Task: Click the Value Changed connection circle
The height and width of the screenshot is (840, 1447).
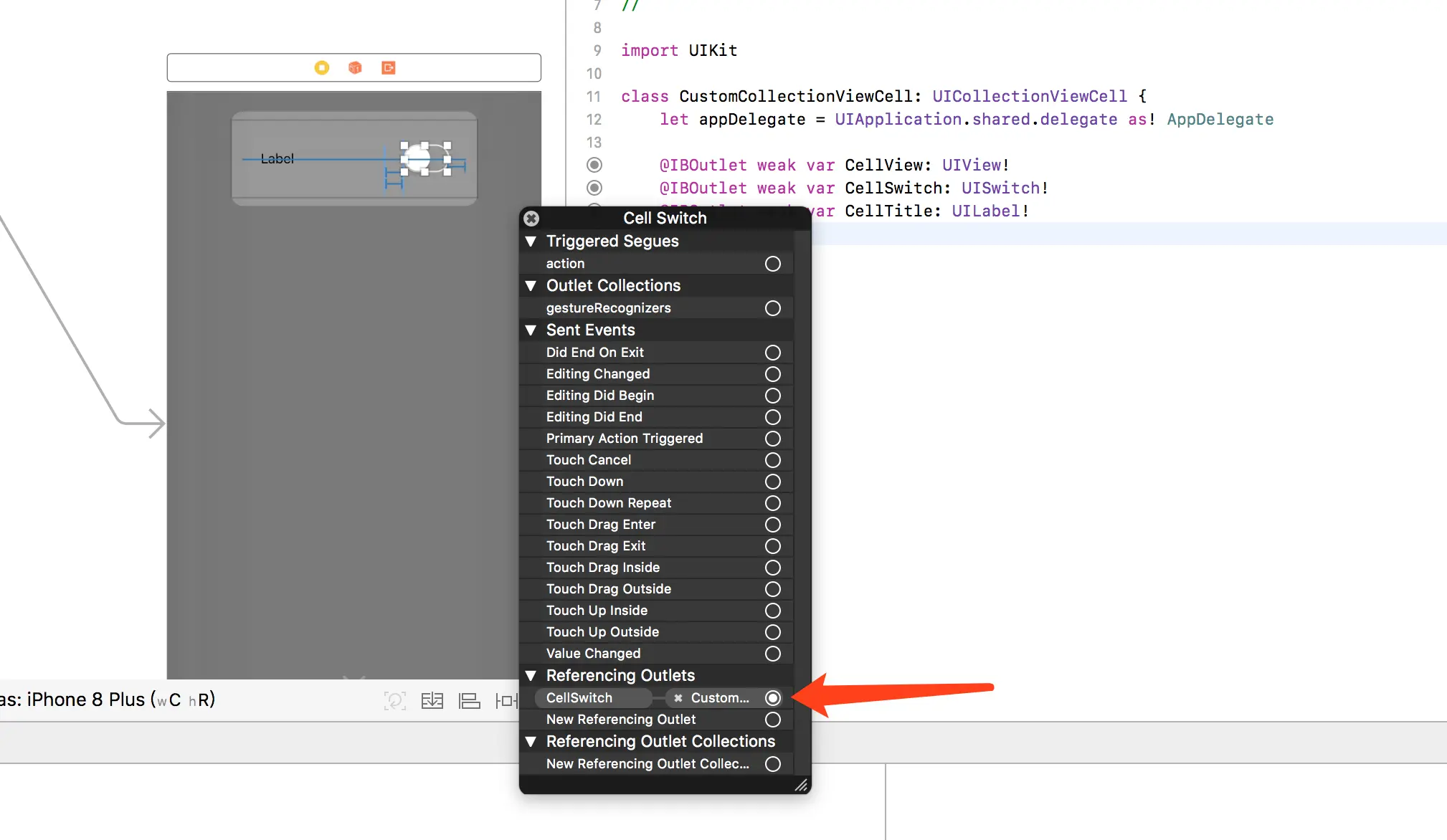Action: click(772, 653)
